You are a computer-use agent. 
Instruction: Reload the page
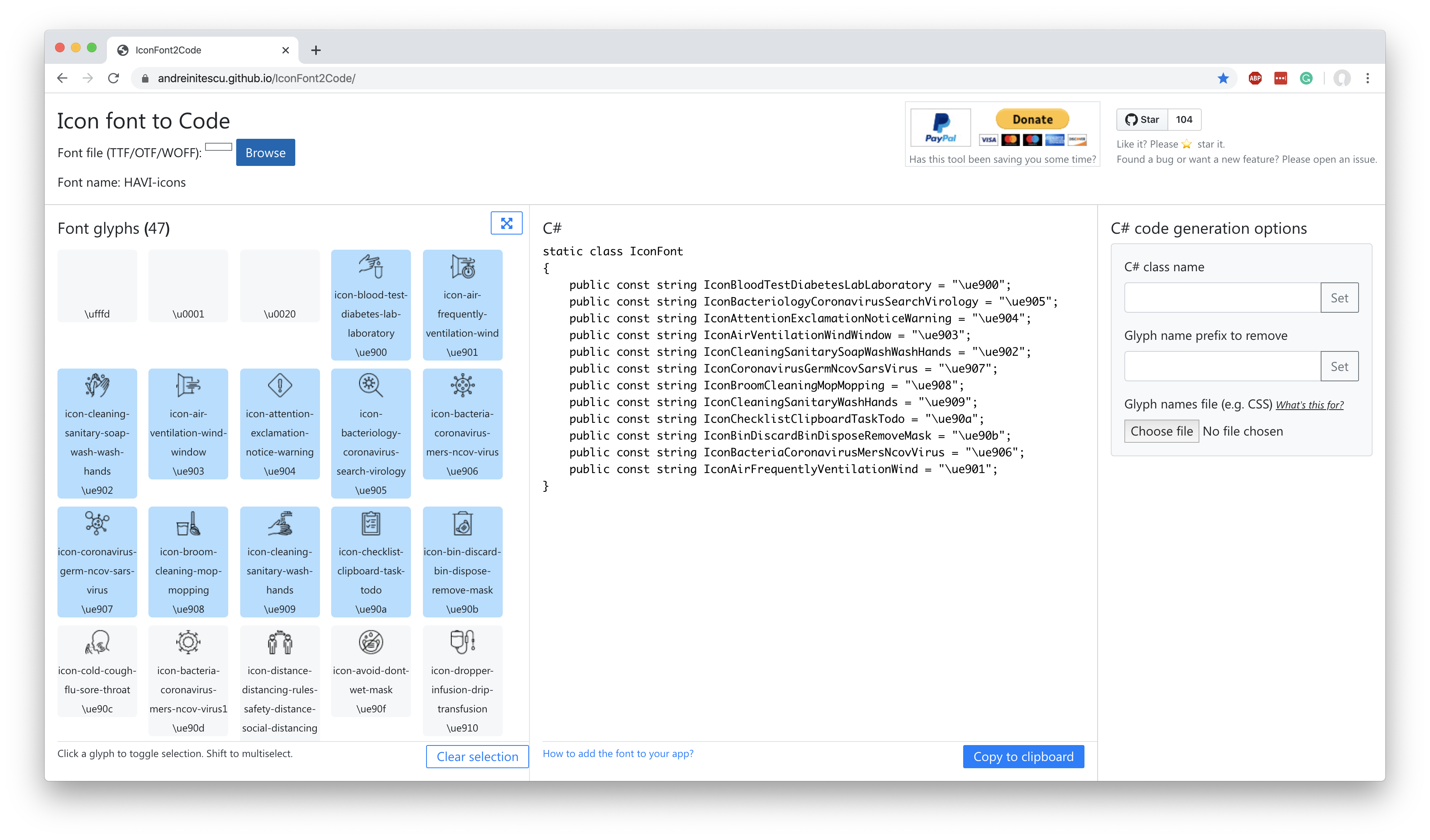click(x=113, y=78)
